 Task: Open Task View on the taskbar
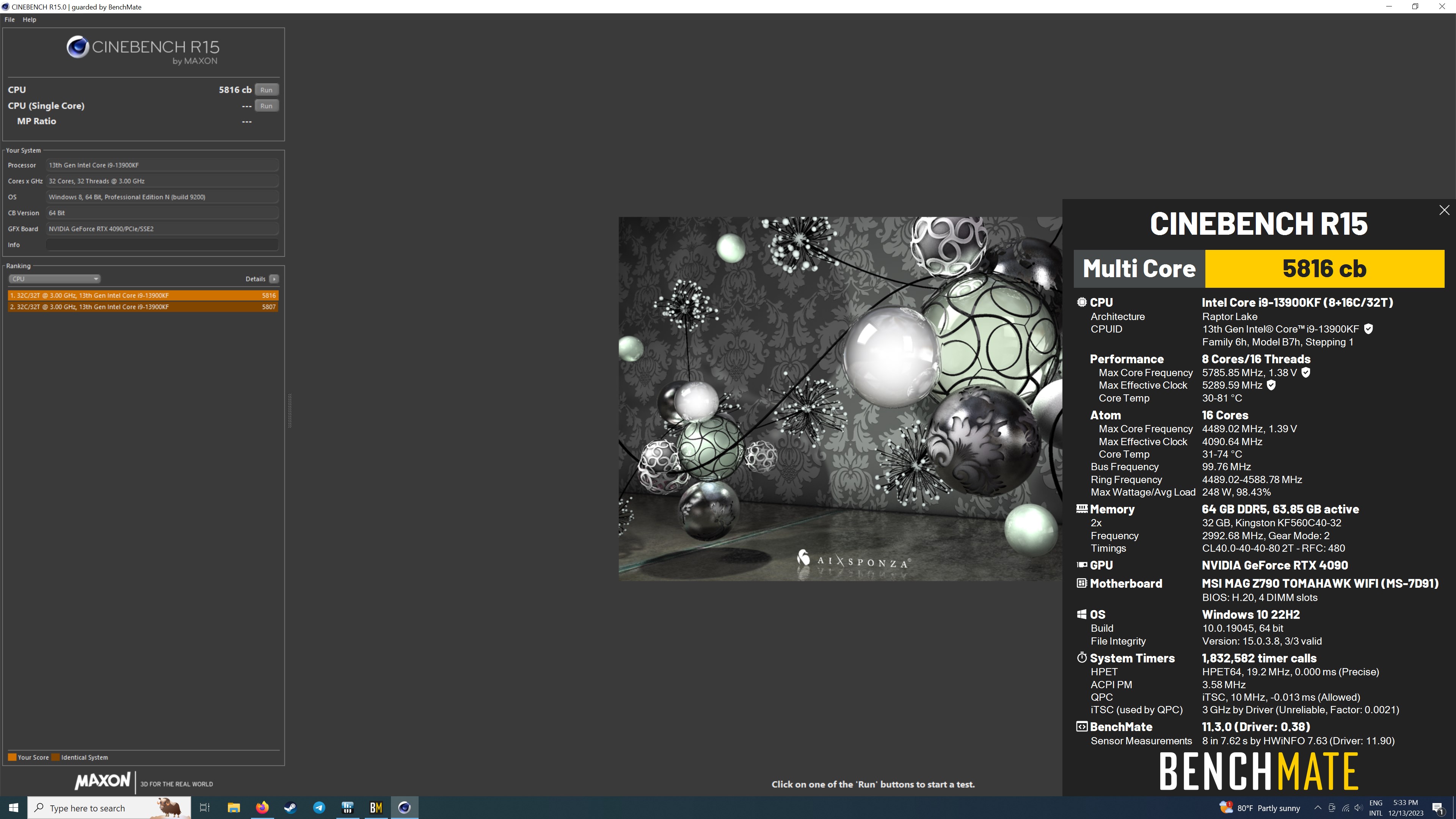tap(205, 808)
